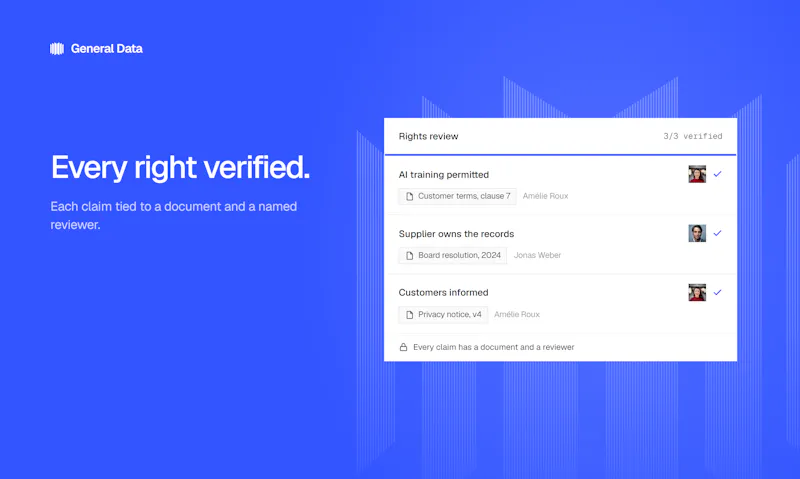Expand the Supplier owns the records claim

tap(456, 234)
